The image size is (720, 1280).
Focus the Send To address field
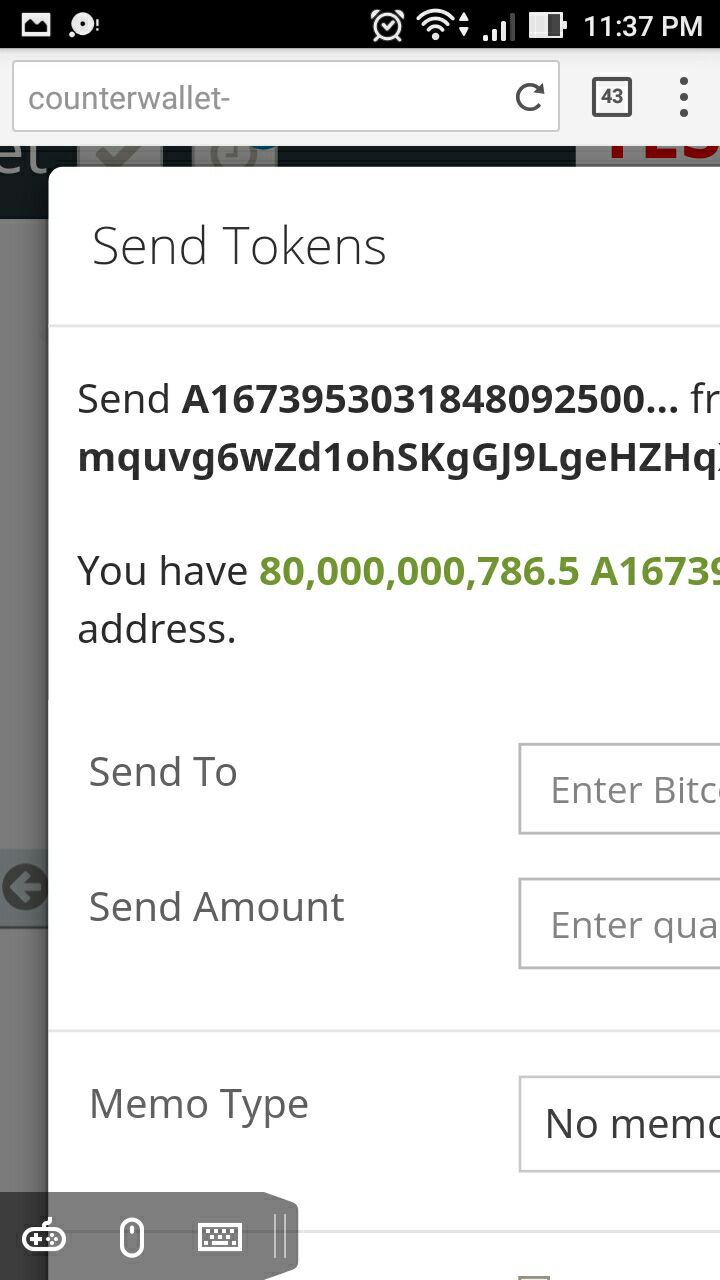620,789
